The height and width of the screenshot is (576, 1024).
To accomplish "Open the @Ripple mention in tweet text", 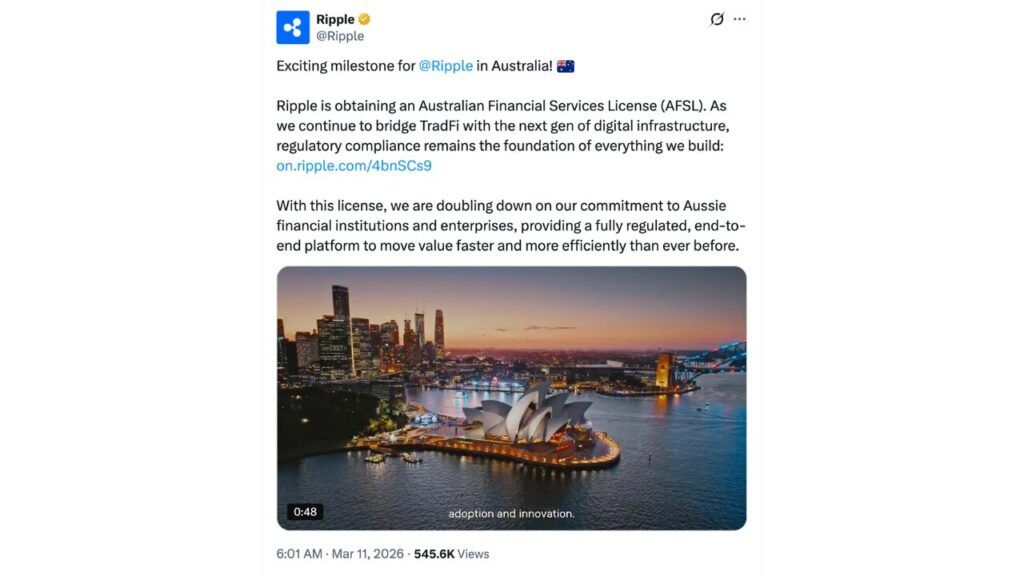I will click(445, 66).
